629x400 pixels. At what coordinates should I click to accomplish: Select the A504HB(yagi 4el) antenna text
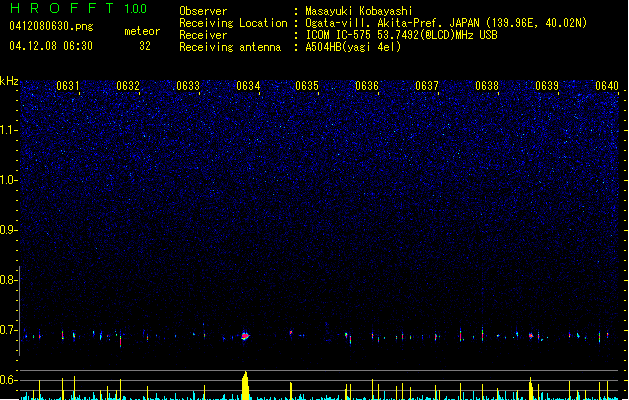coord(353,47)
